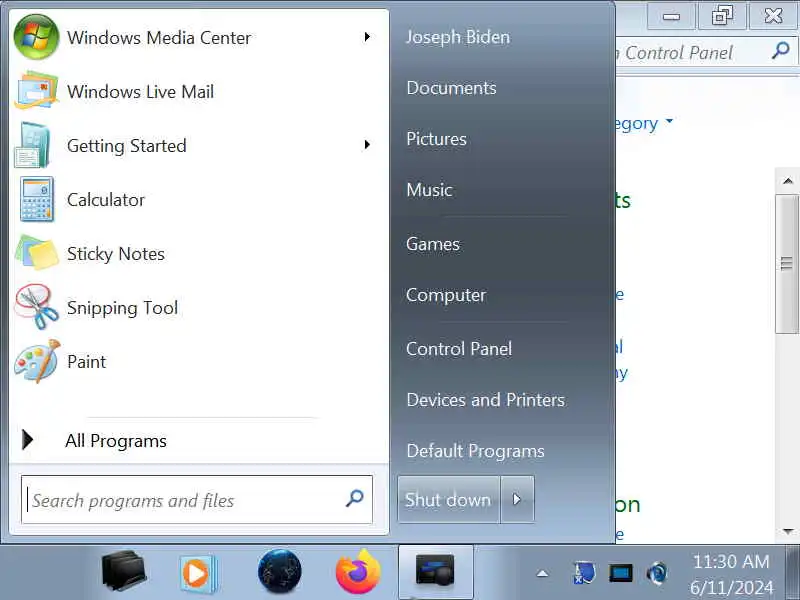Select Sticky Notes program label

[116, 254]
